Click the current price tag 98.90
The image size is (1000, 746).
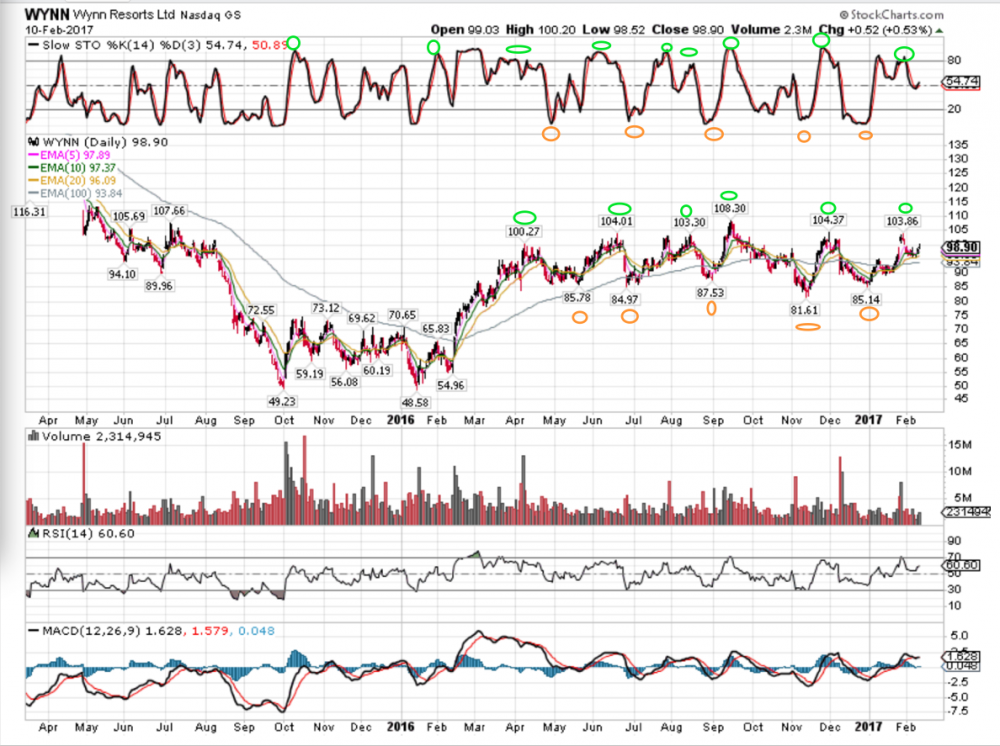[x=962, y=247]
